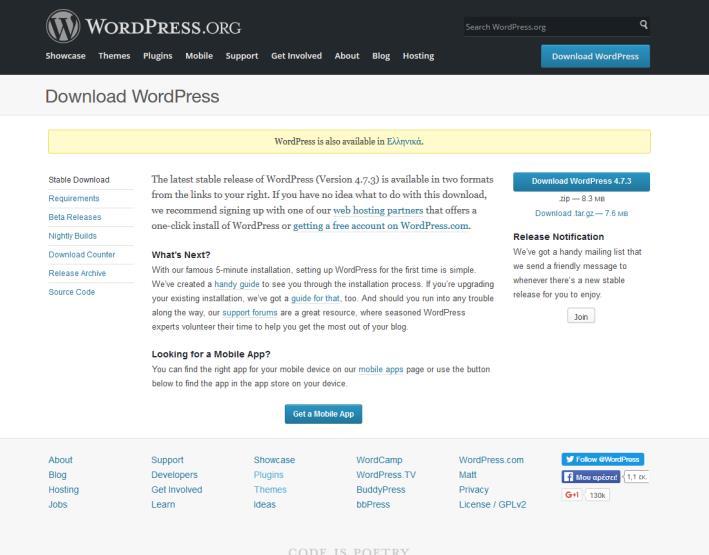This screenshot has width=709, height=555.
Task: Open footer Themes link
Action: click(x=270, y=490)
